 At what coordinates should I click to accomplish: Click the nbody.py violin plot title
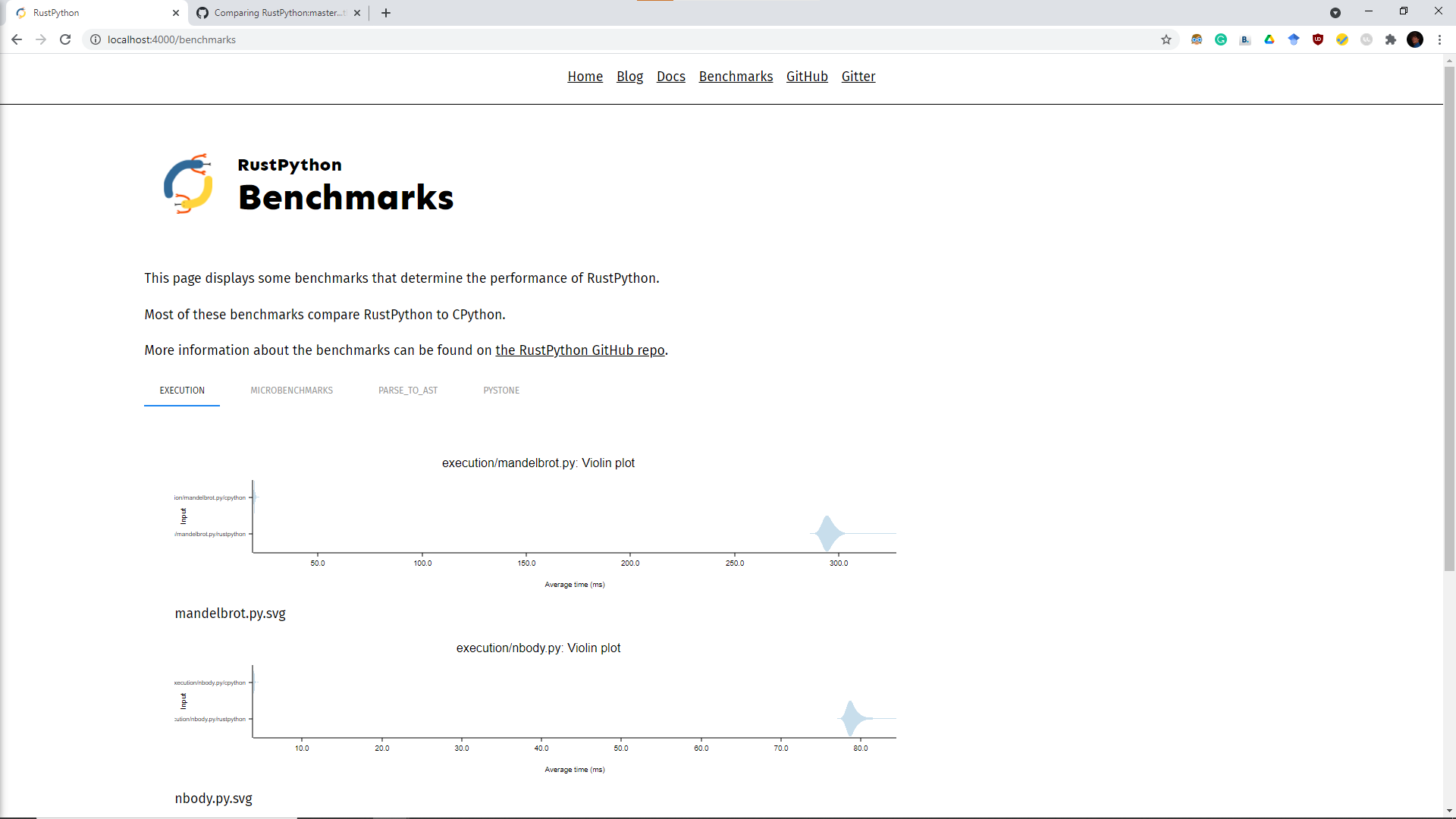[538, 648]
